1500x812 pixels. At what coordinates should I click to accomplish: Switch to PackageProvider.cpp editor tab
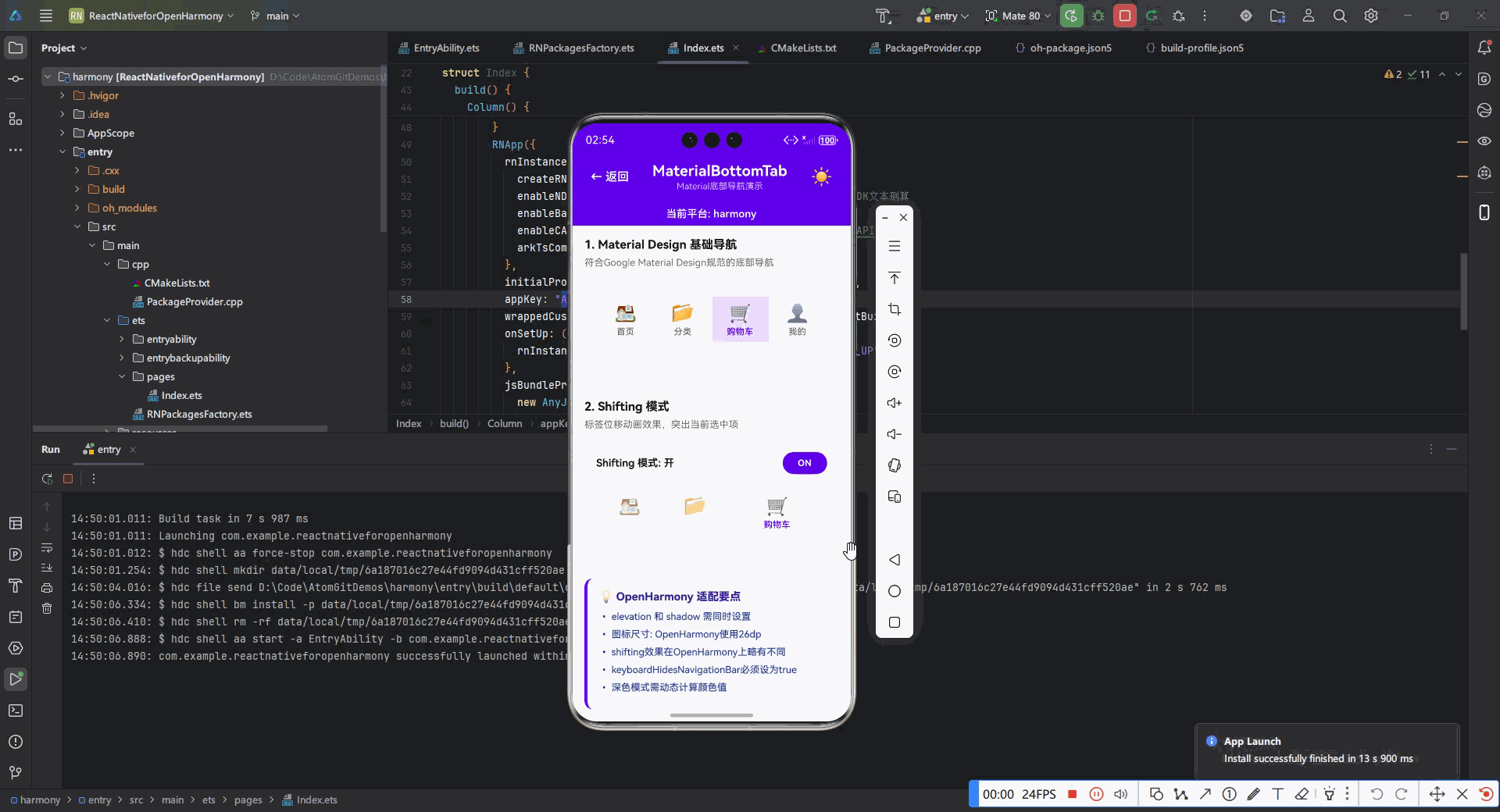click(925, 48)
